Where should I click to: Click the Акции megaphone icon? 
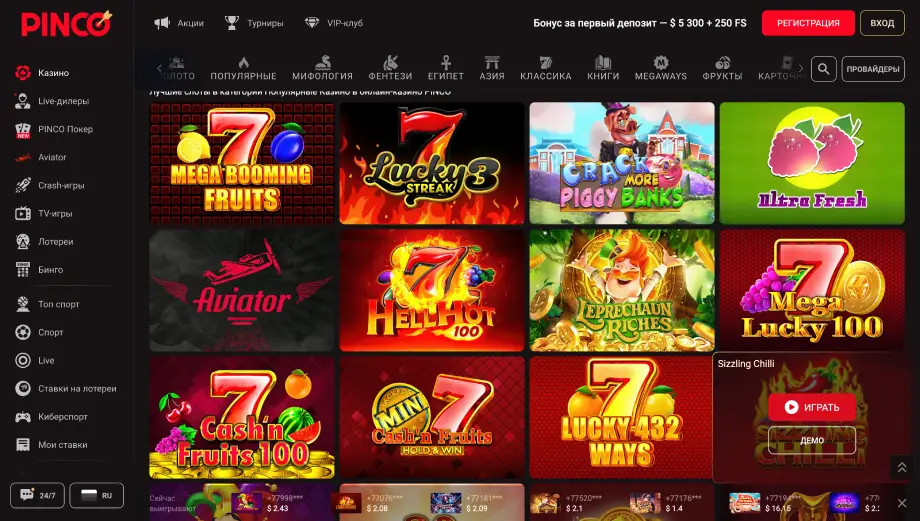point(162,22)
